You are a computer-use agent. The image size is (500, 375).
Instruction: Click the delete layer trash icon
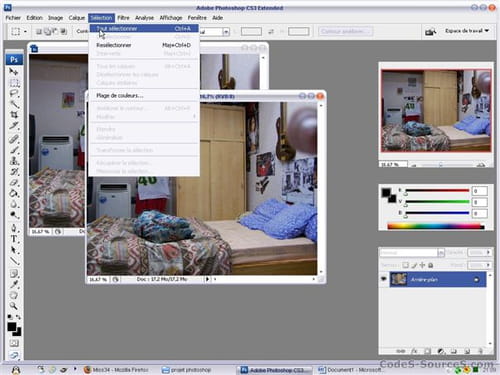[480, 351]
